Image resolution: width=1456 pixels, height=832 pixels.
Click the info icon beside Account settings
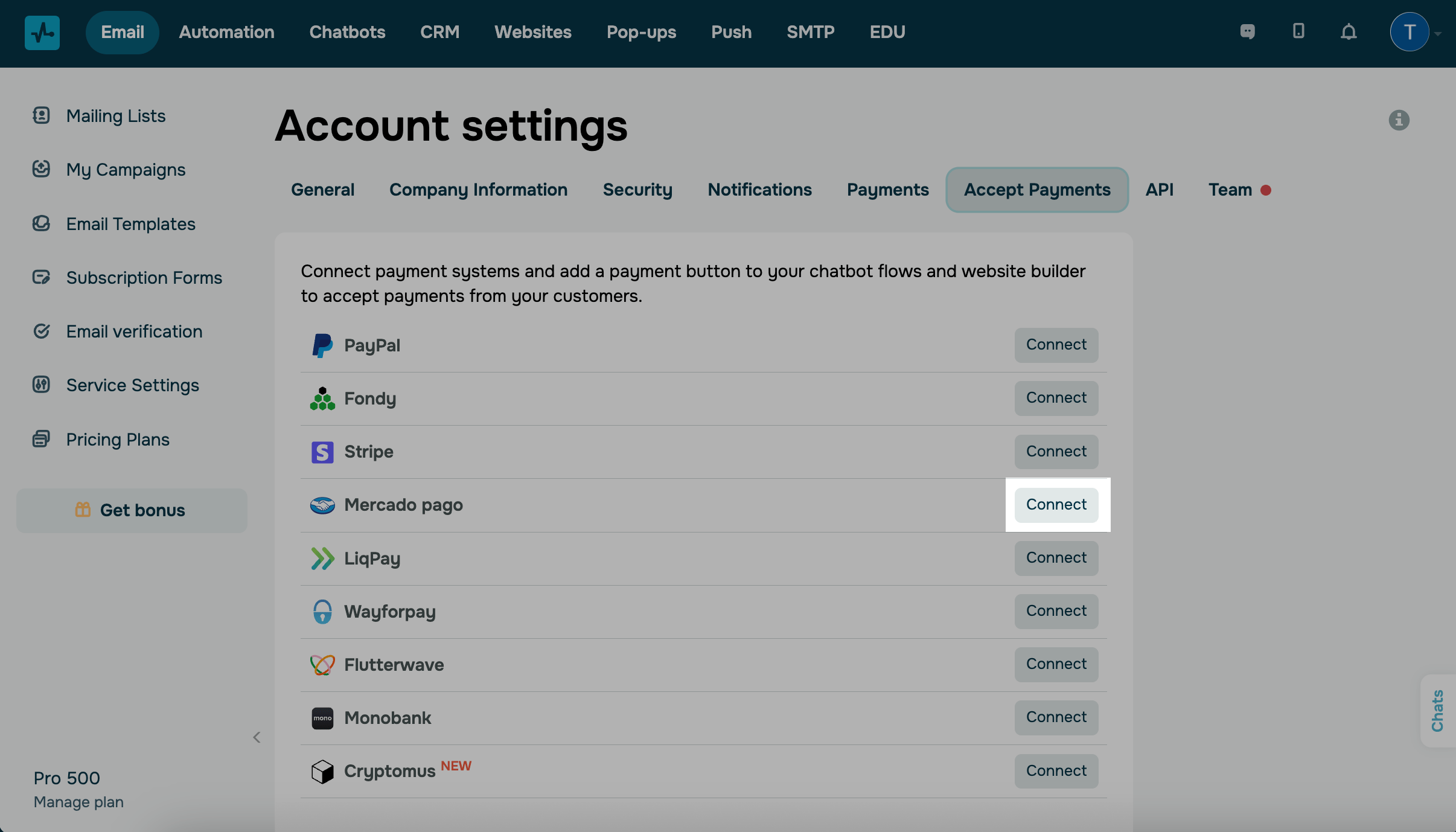[1399, 120]
